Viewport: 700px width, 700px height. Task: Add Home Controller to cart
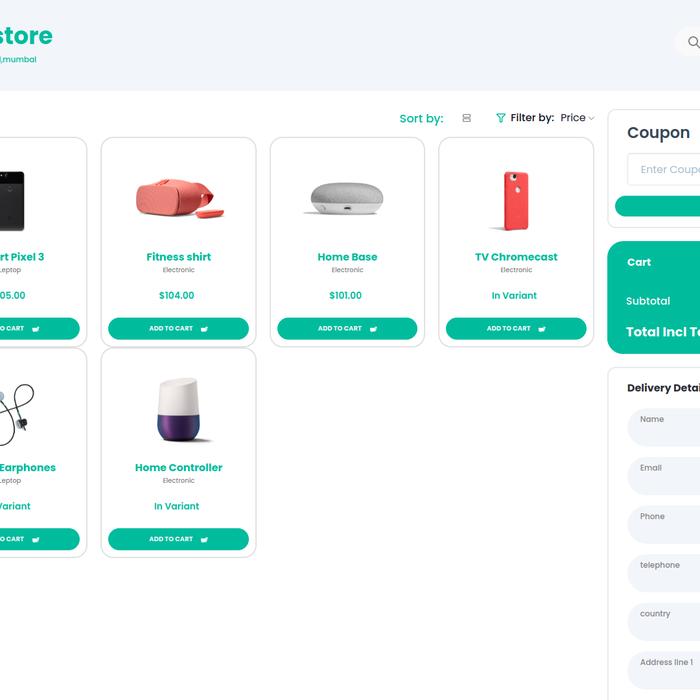178,539
